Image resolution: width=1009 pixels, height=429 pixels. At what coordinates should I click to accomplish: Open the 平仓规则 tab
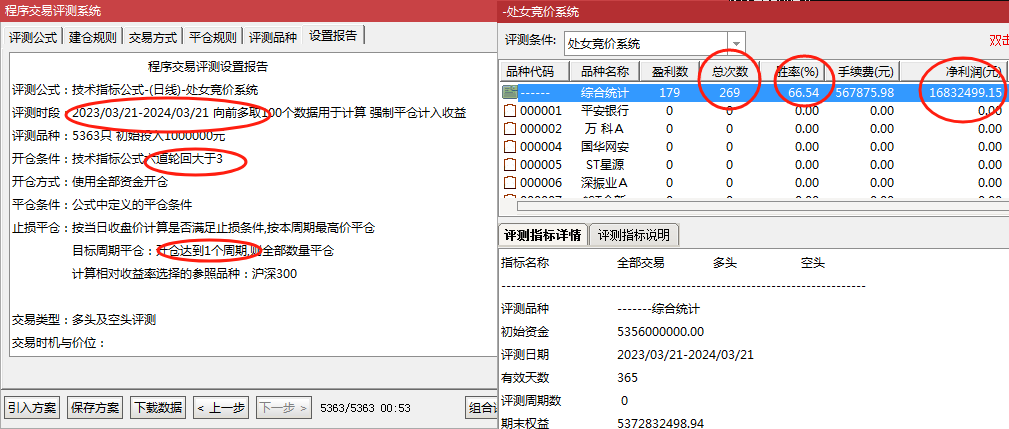click(x=213, y=37)
